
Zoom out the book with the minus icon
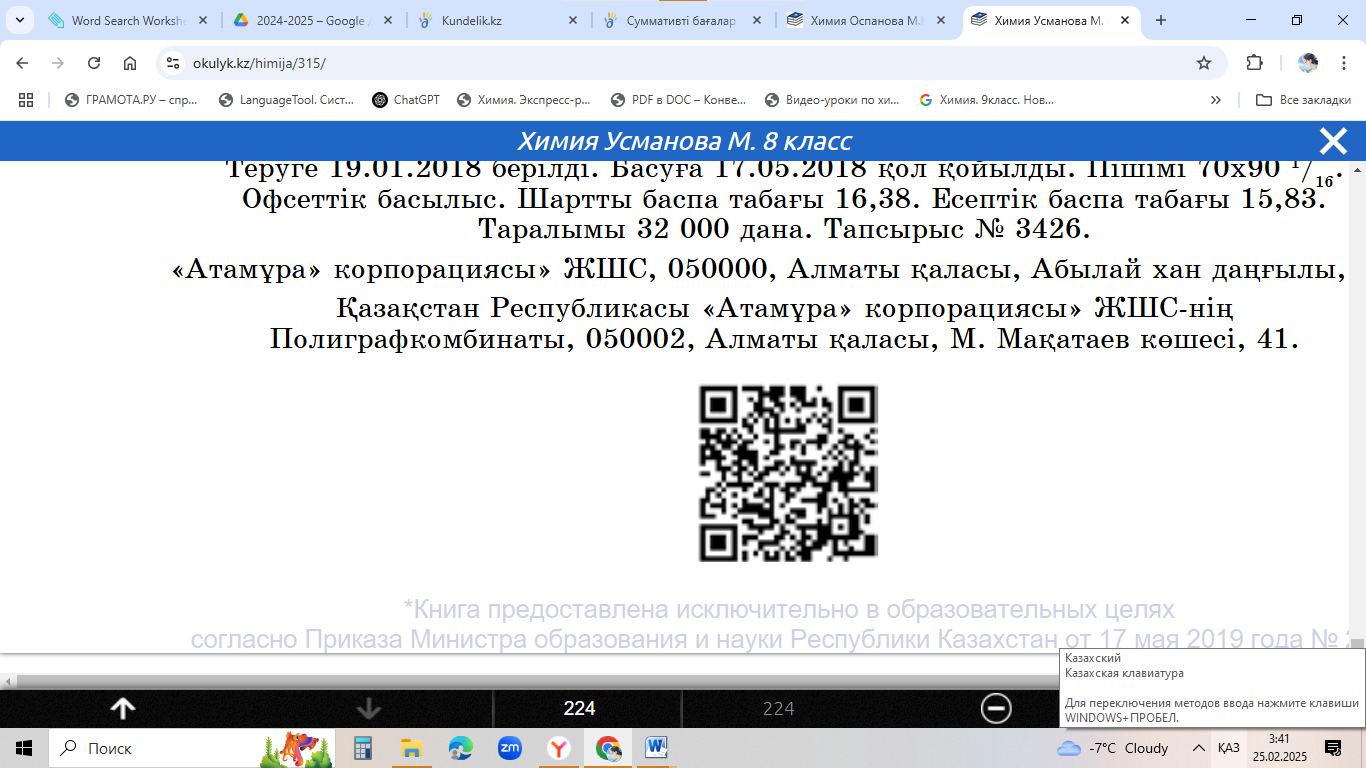(996, 709)
